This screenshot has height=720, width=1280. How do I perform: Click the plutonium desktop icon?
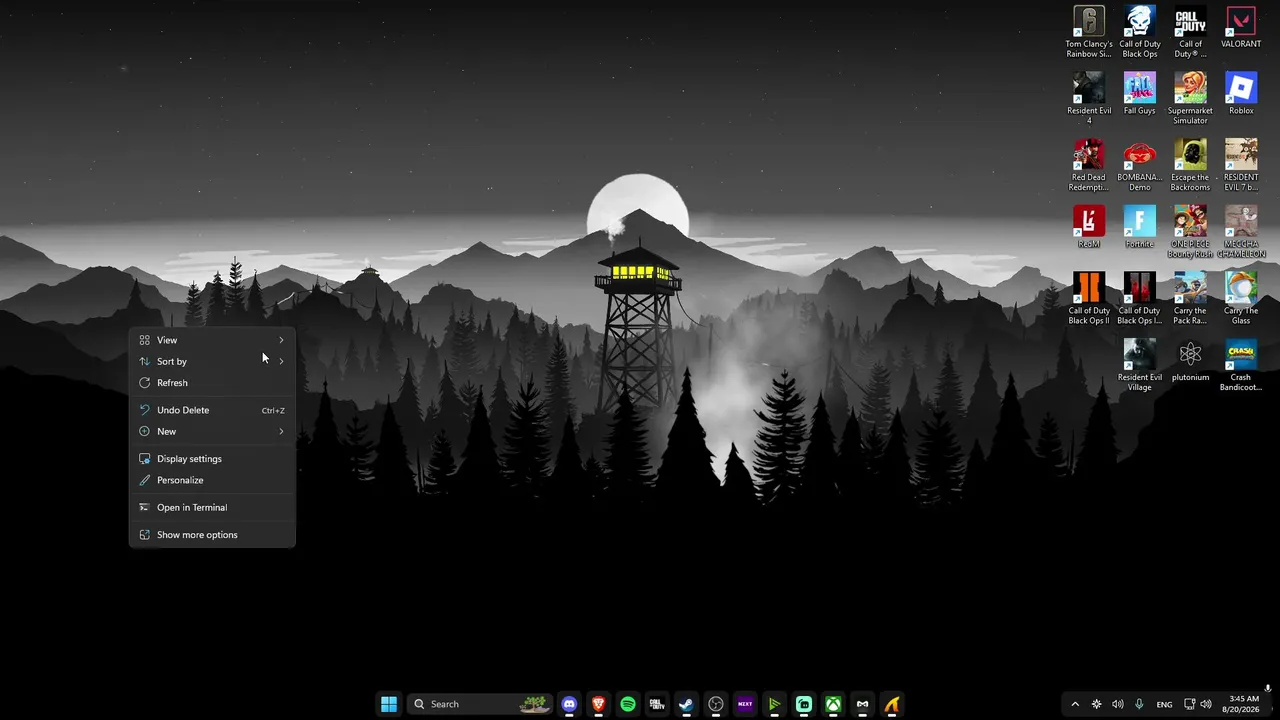(1190, 361)
